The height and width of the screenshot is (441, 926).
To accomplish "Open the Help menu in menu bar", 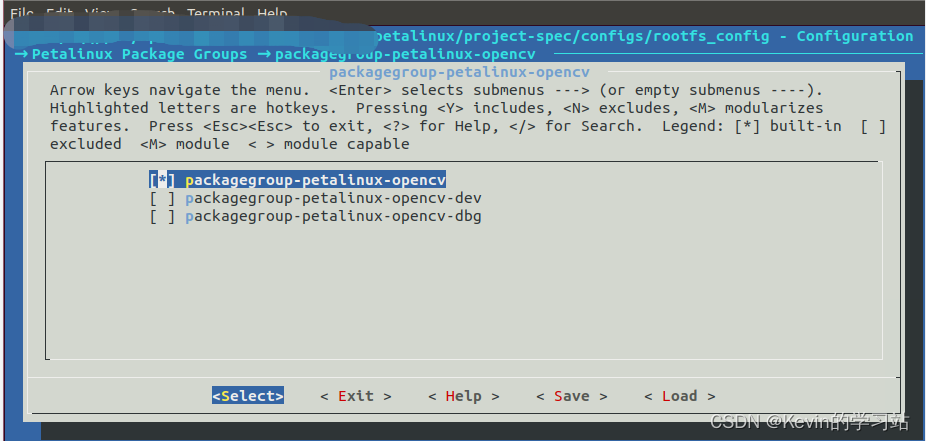I will (272, 12).
